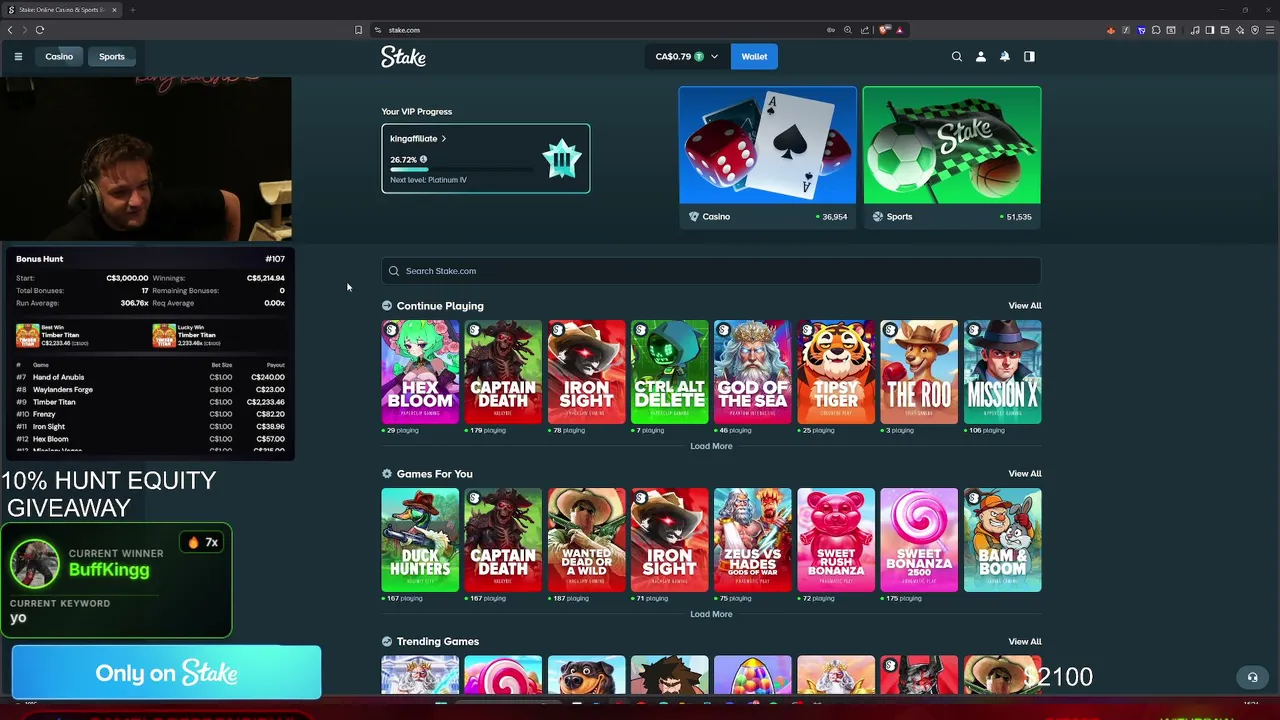The image size is (1280, 720).
Task: Open Ctrl Alt Delete game
Action: click(x=669, y=372)
